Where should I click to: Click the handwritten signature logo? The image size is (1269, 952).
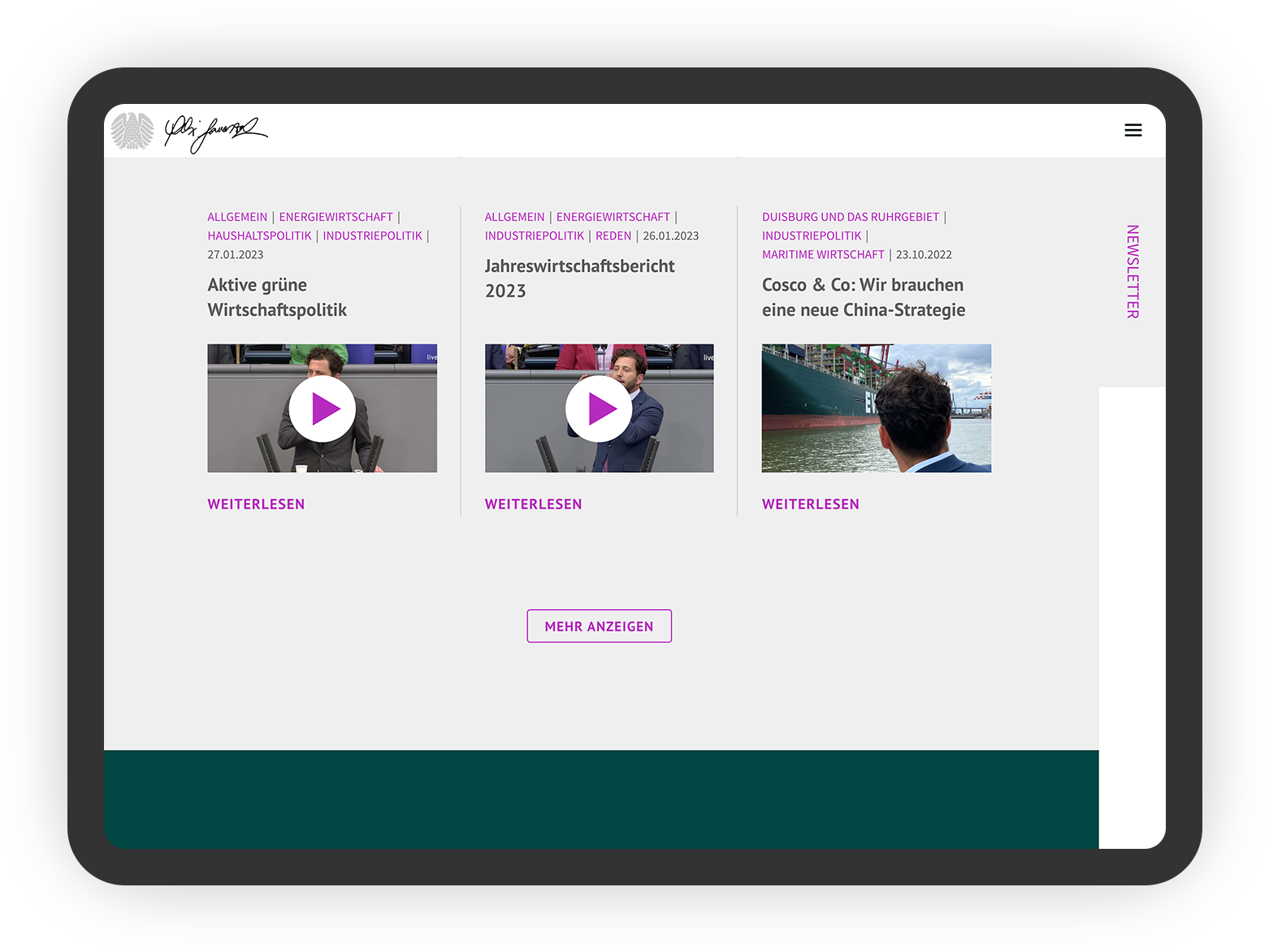tap(215, 132)
